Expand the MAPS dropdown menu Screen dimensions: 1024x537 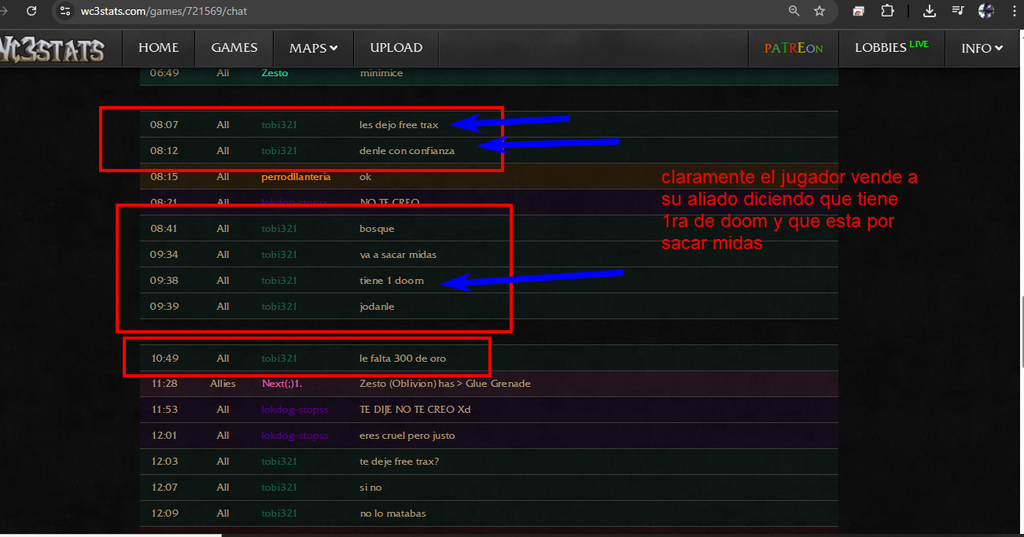point(313,48)
